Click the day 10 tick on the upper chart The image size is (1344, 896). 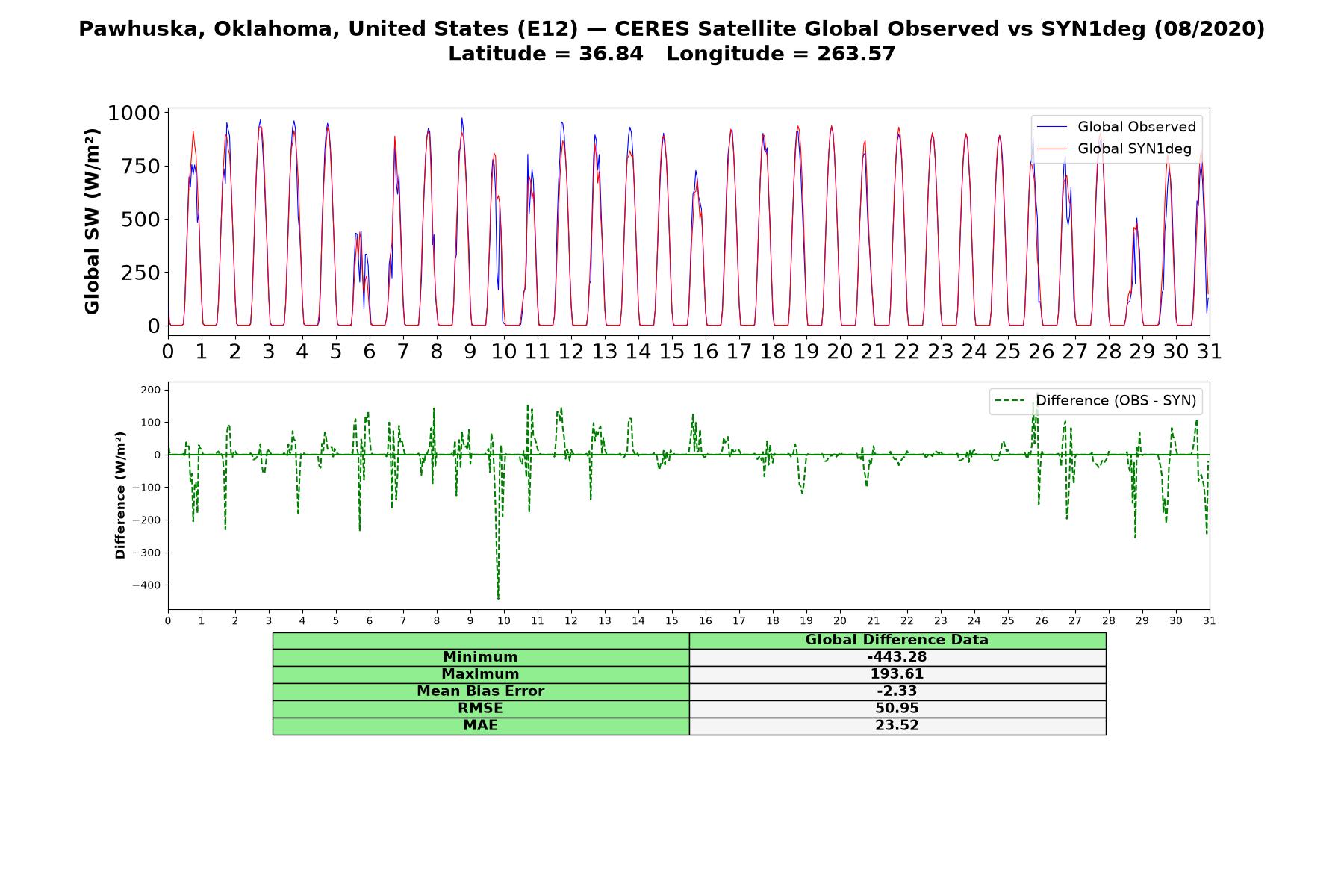(504, 351)
